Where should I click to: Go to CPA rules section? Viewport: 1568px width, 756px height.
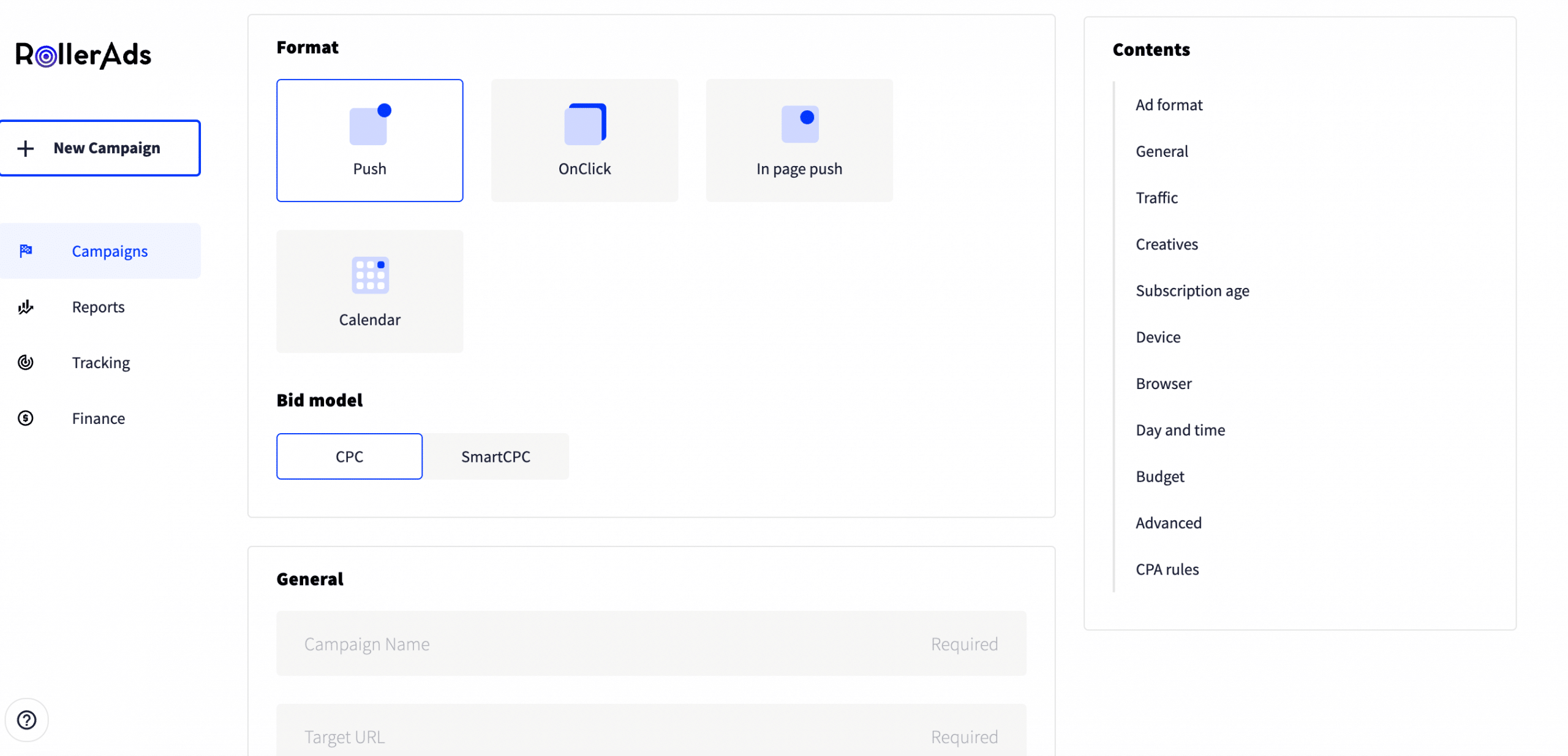coord(1167,569)
